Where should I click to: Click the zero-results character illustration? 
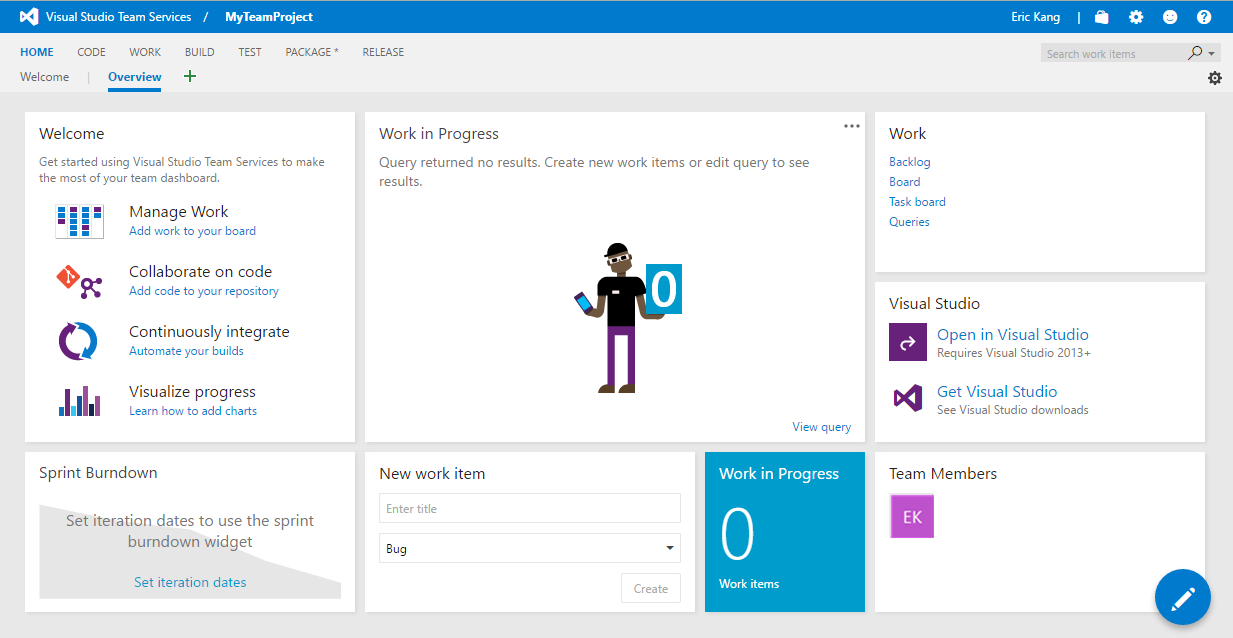[x=627, y=317]
